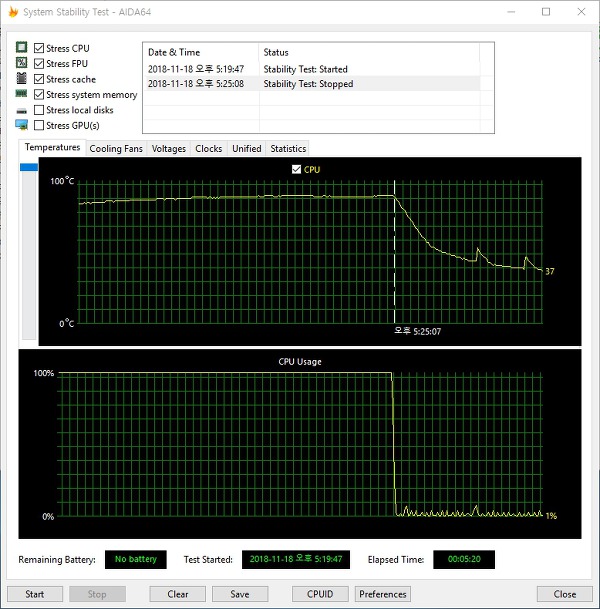Click the greyed Stop button

pyautogui.click(x=97, y=594)
